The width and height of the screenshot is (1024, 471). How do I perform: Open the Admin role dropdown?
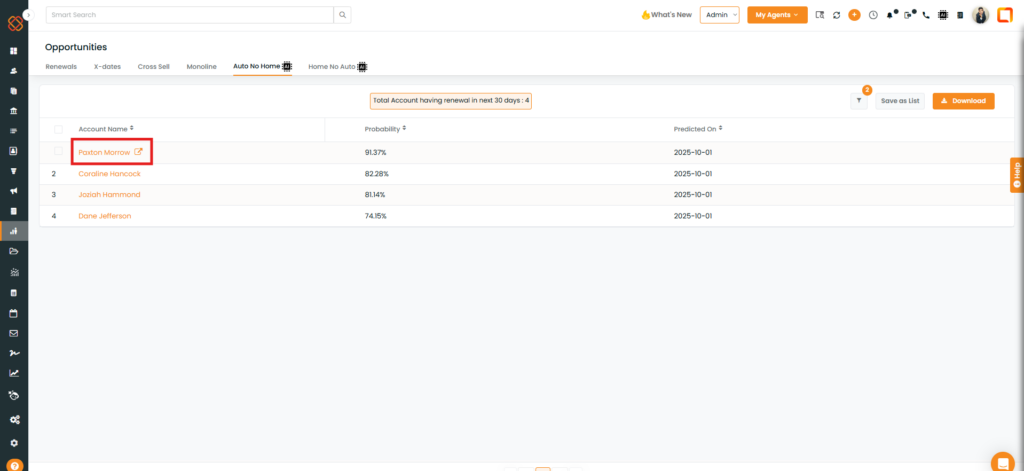(x=719, y=15)
